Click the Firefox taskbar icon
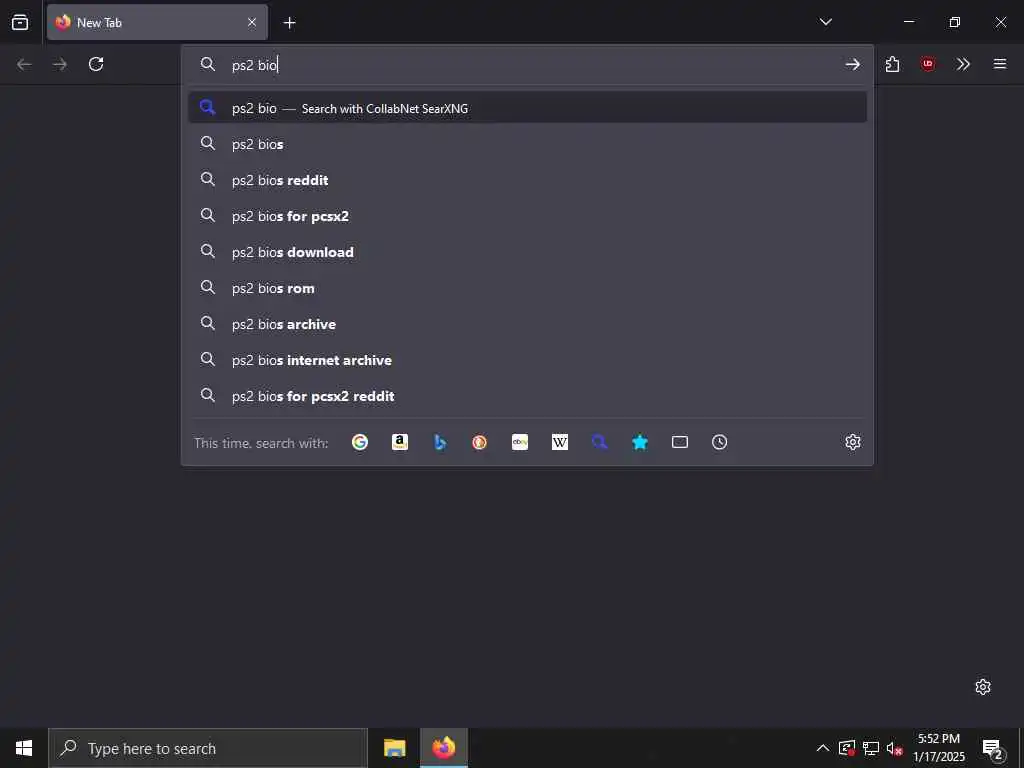The height and width of the screenshot is (768, 1024). pos(443,748)
